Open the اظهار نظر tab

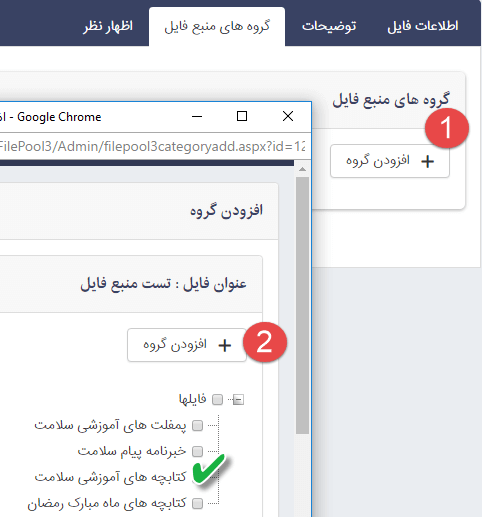pyautogui.click(x=108, y=26)
